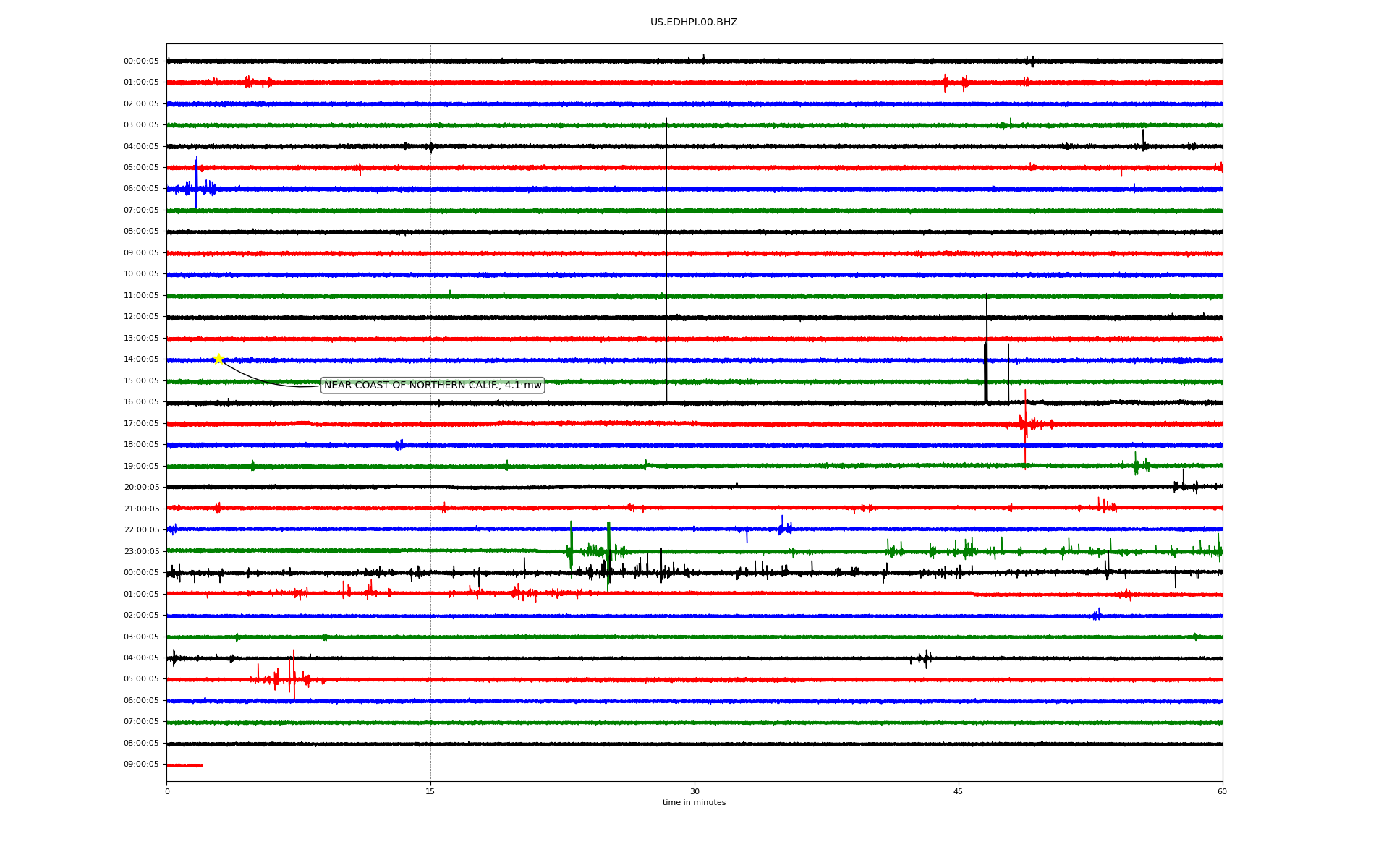This screenshot has width=1389, height=868.
Task: Click the last 09:00:05 row label
Action: tap(141, 765)
